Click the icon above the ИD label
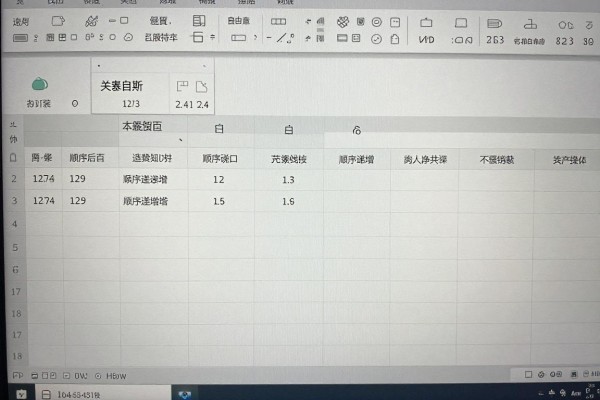Viewport: 600px width, 400px height. pyautogui.click(x=426, y=23)
